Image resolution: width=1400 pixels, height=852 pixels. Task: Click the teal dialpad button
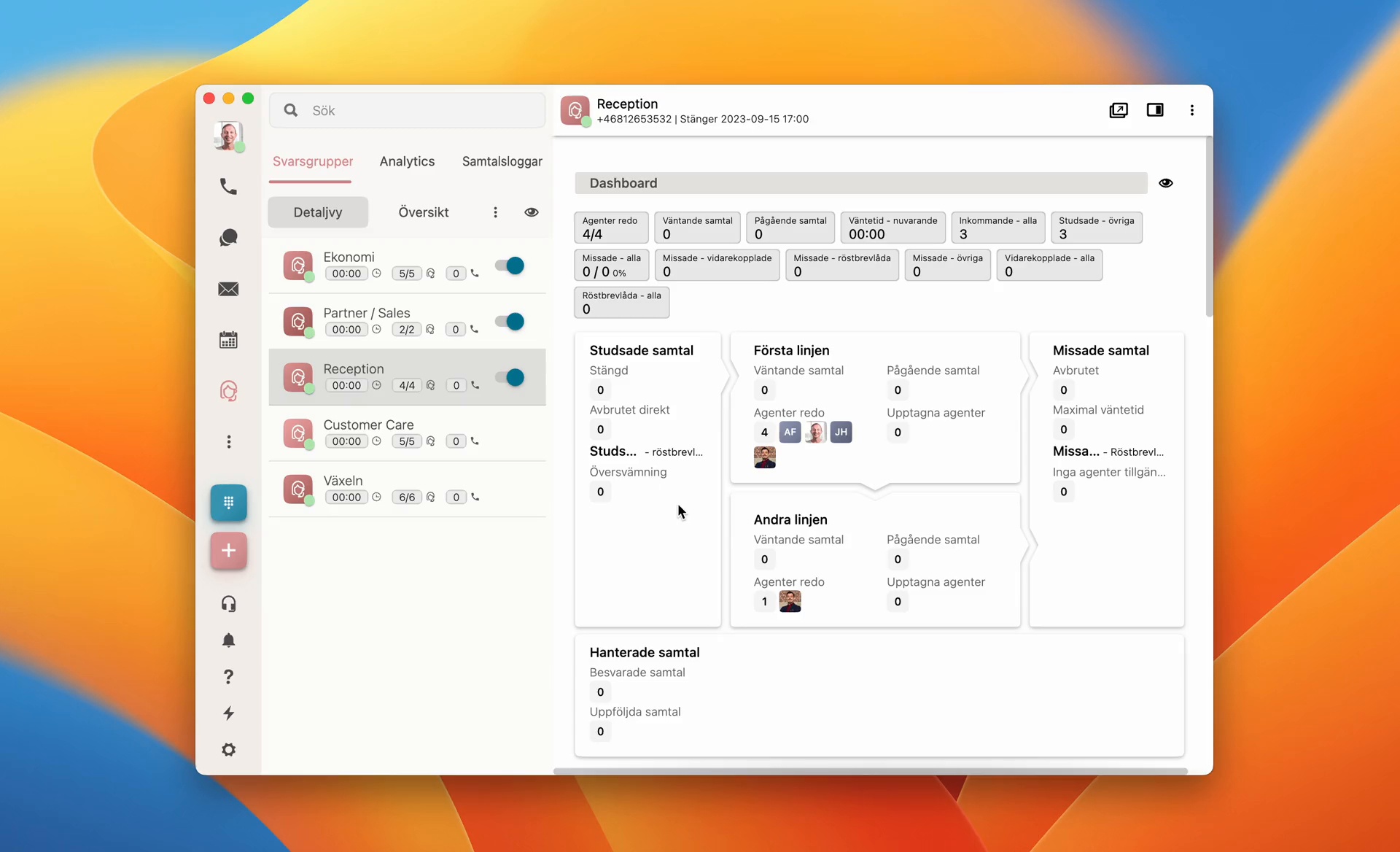(x=228, y=503)
